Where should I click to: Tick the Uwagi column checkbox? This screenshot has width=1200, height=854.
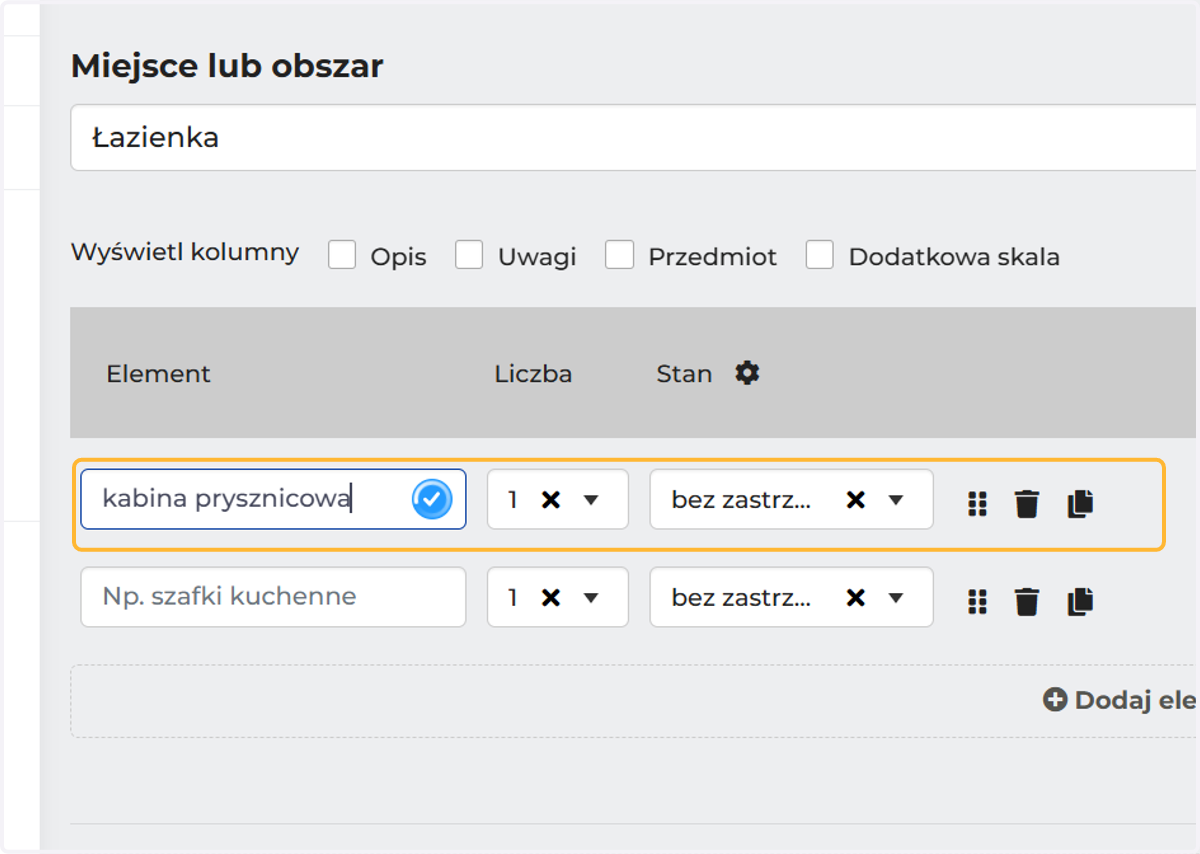(x=469, y=255)
